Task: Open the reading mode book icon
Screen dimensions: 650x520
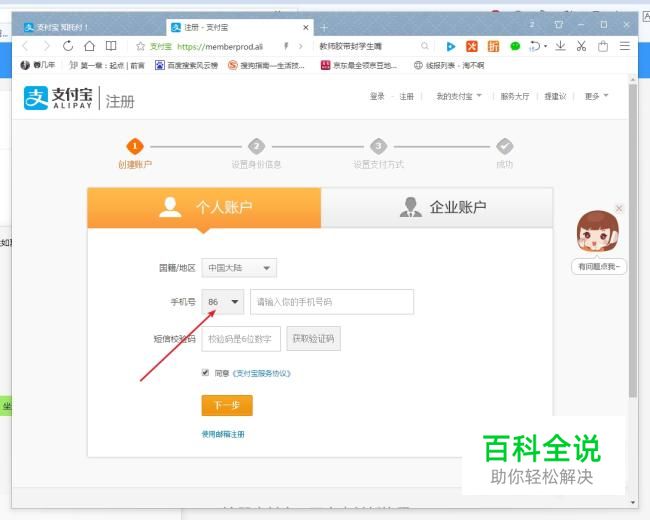Action: click(111, 46)
